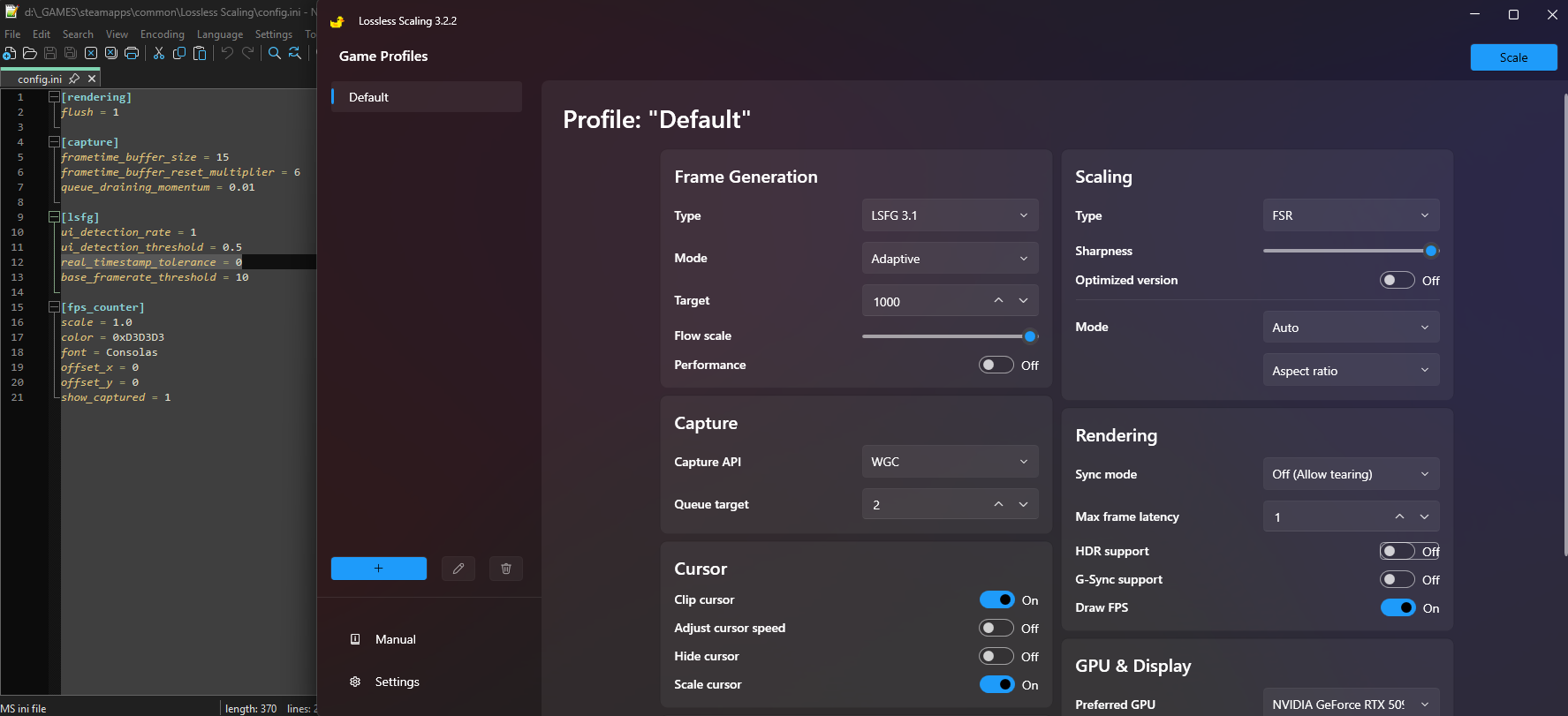Click the Close All toolbar icon in Notepad++

pyautogui.click(x=111, y=53)
